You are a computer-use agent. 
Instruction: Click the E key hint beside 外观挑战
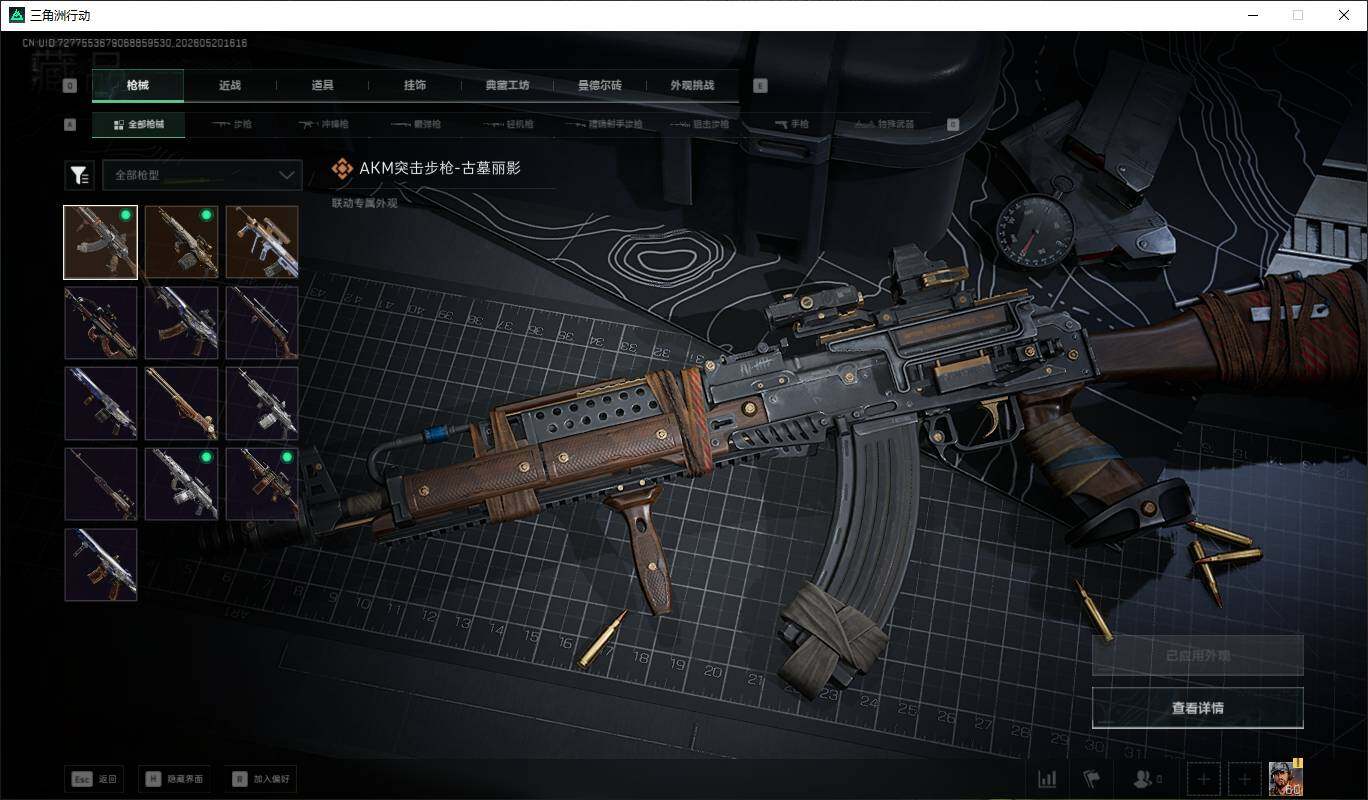click(x=760, y=86)
